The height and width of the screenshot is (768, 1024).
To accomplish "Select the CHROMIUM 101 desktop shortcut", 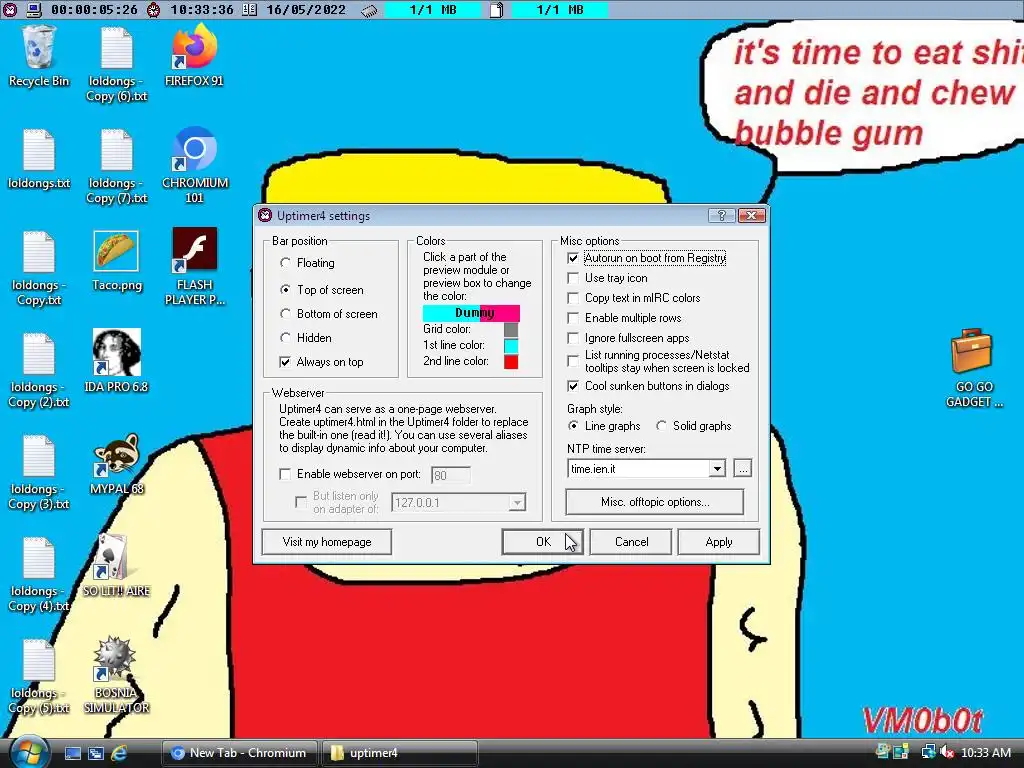I will tap(195, 166).
